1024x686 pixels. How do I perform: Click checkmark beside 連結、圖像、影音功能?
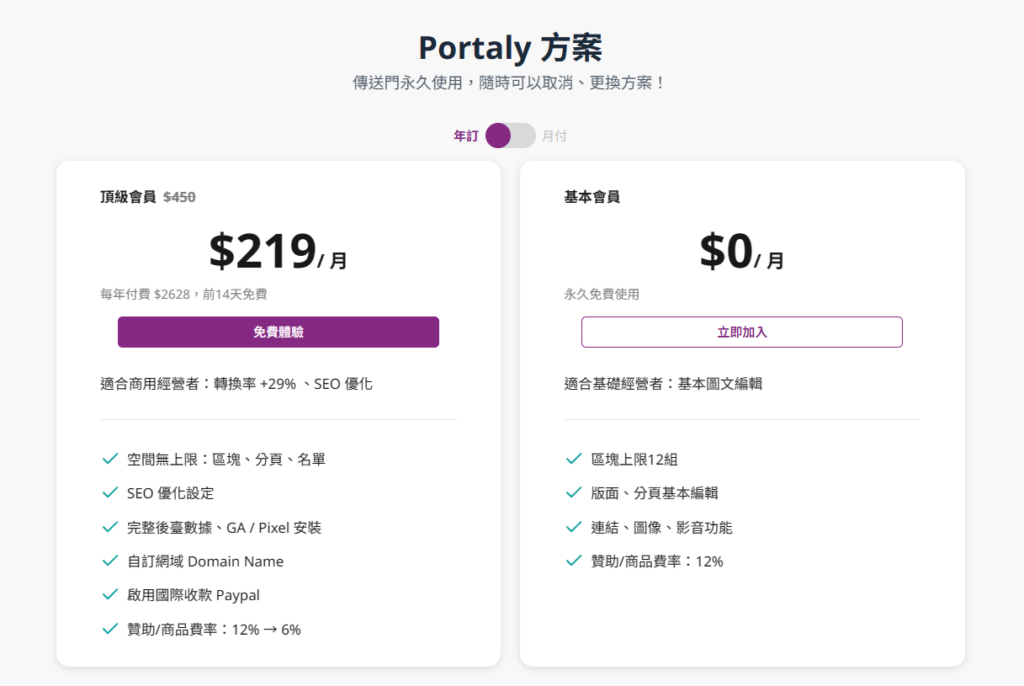573,527
